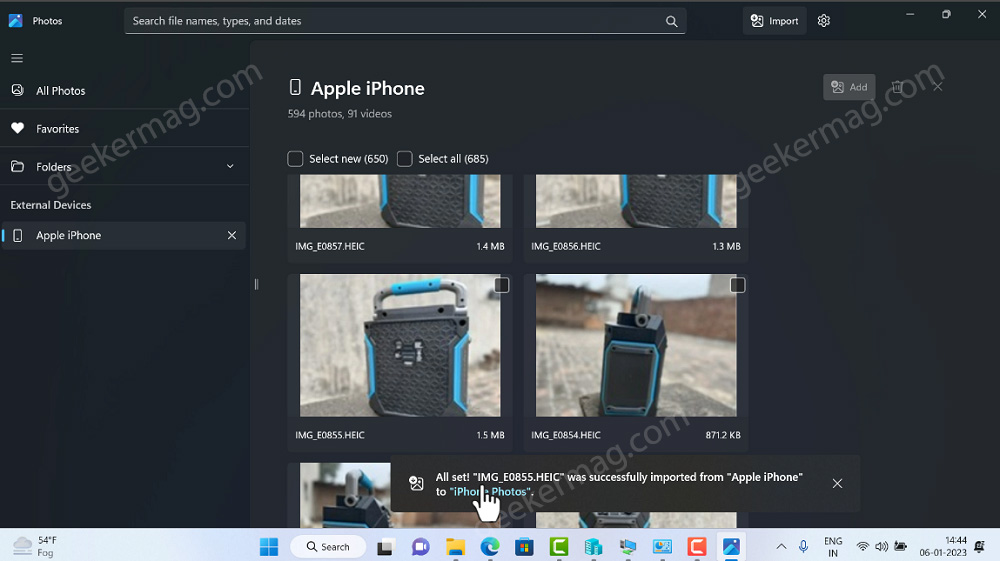Check the Select new (650) checkbox
Image resolution: width=1000 pixels, height=561 pixels.
click(295, 159)
